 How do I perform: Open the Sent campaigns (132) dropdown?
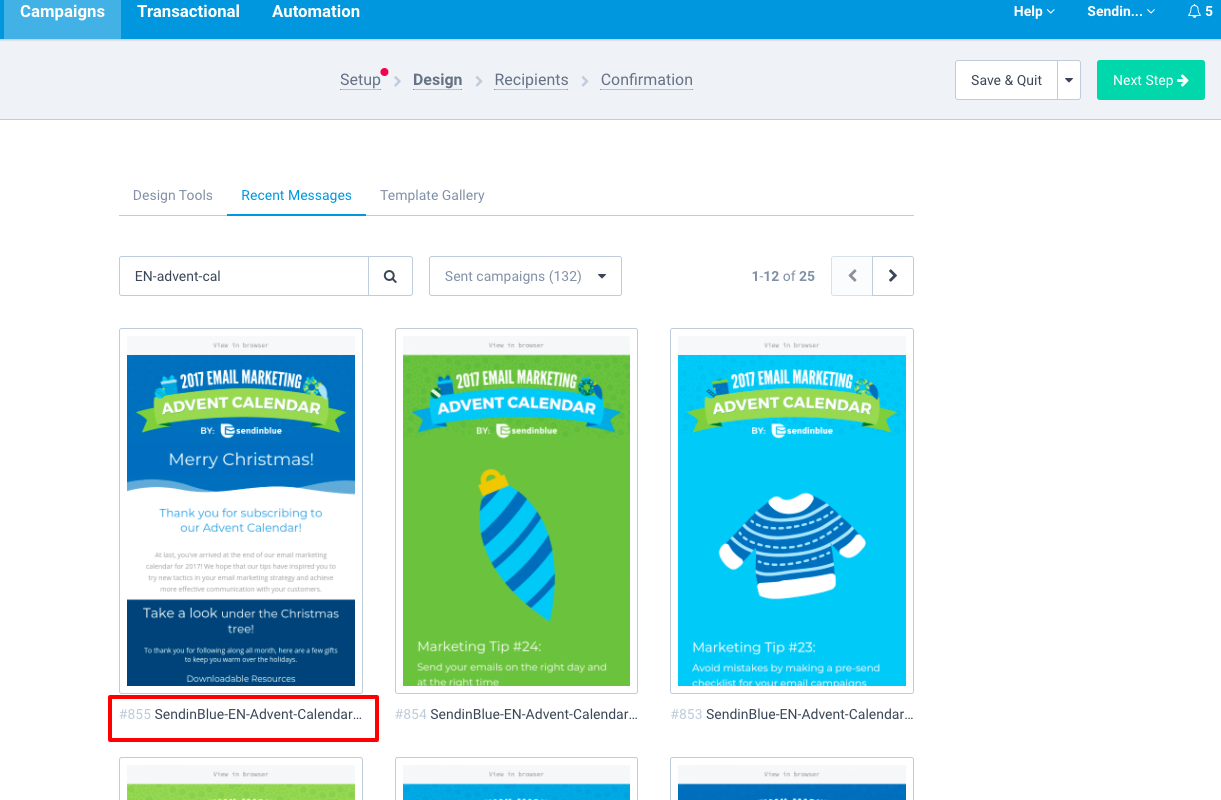click(525, 276)
